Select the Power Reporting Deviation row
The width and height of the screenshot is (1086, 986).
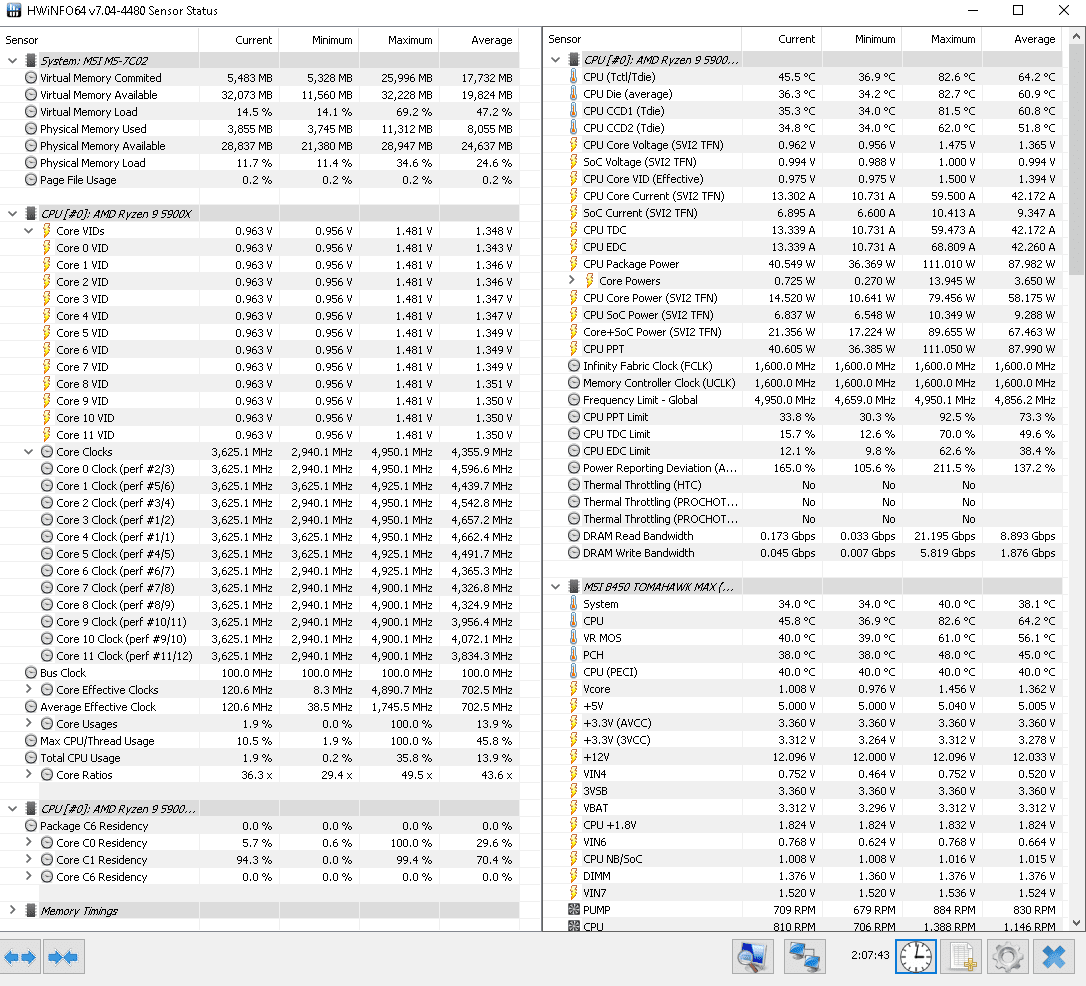click(x=803, y=468)
